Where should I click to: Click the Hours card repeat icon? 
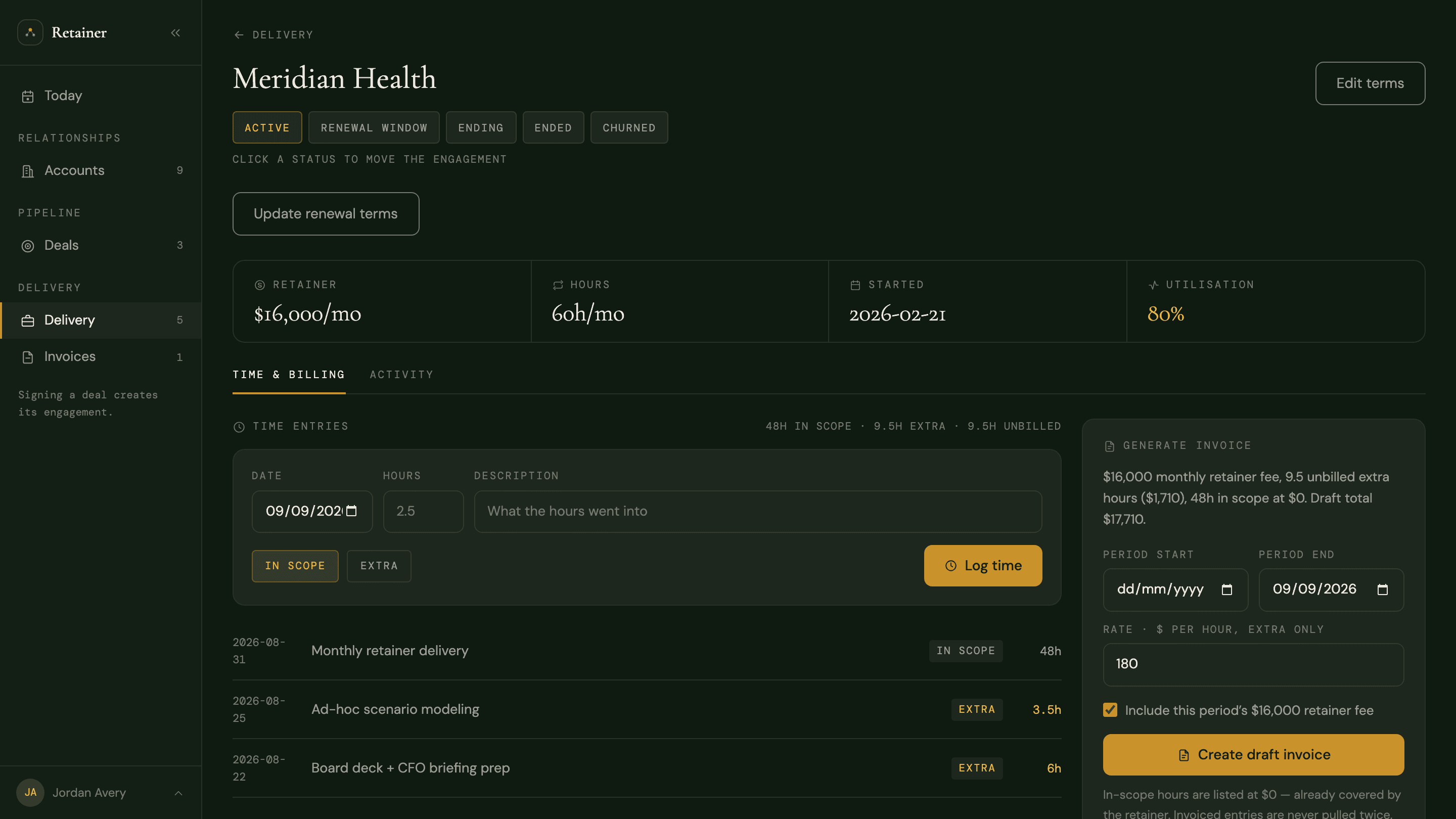click(x=558, y=285)
